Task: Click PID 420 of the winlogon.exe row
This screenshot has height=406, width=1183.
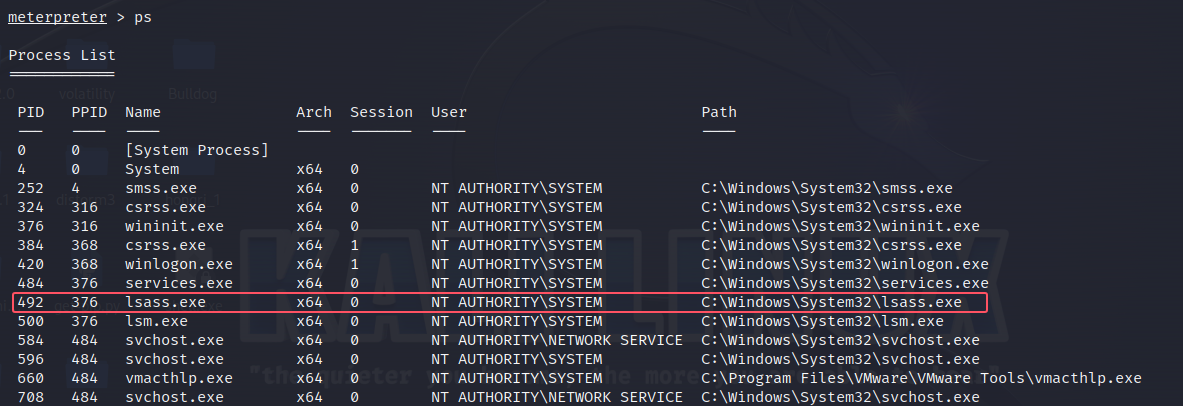Action: [31, 264]
